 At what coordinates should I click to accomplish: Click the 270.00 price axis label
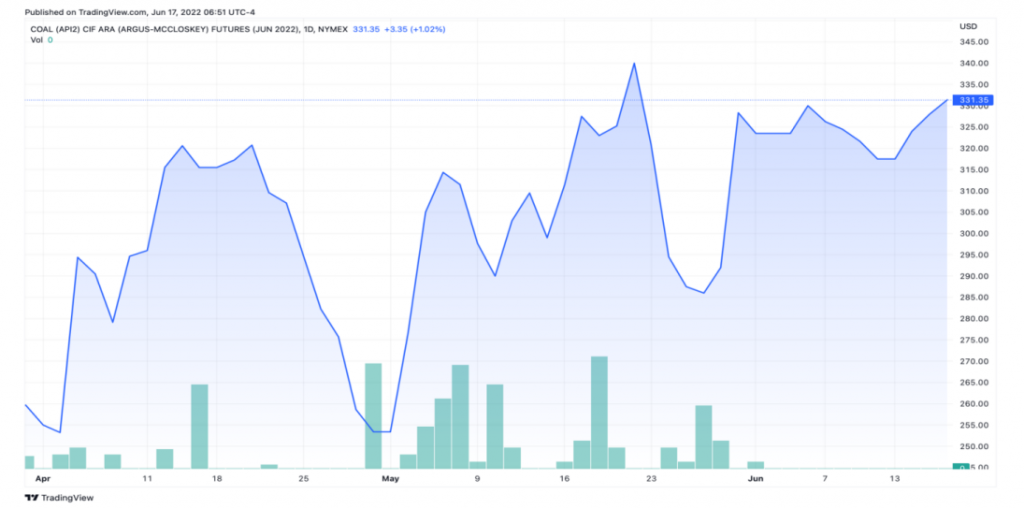tap(972, 361)
